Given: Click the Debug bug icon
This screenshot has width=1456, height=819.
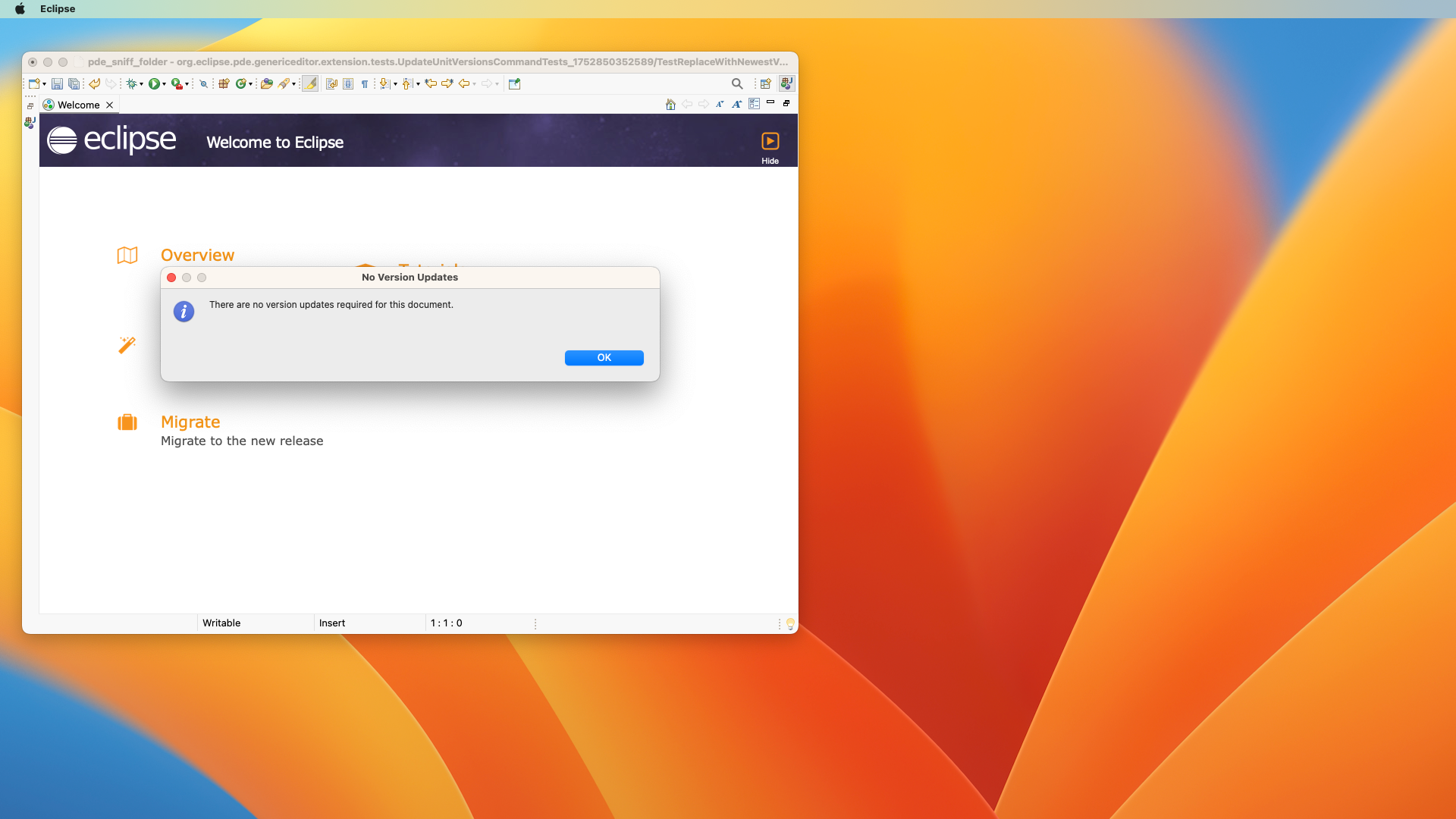Looking at the screenshot, I should (x=131, y=84).
